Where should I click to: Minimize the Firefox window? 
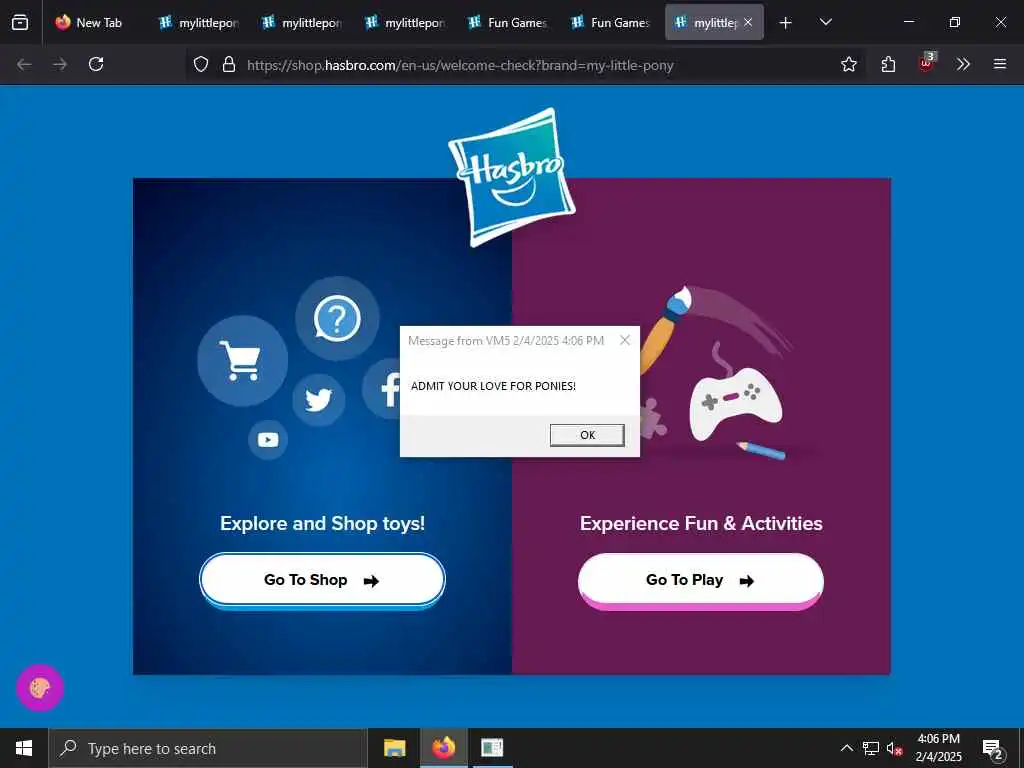coord(908,22)
